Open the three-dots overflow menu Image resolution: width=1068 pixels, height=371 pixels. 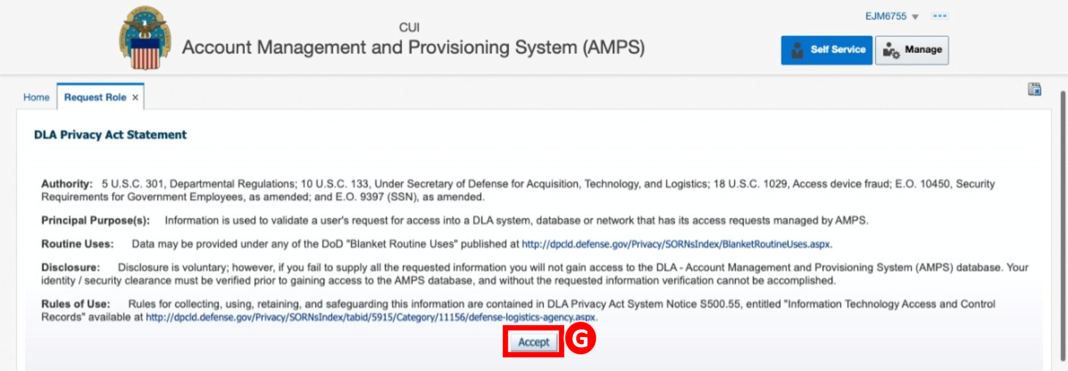941,16
